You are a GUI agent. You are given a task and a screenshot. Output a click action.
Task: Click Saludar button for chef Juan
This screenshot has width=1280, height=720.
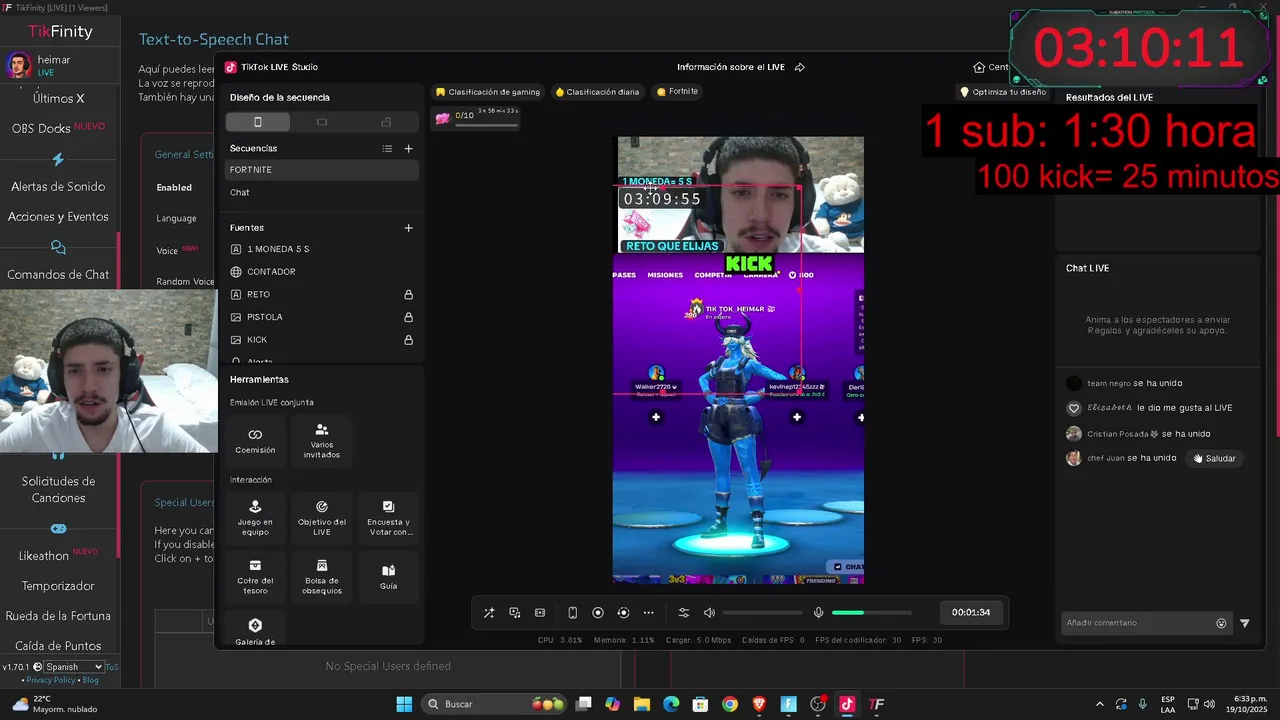pos(1215,459)
